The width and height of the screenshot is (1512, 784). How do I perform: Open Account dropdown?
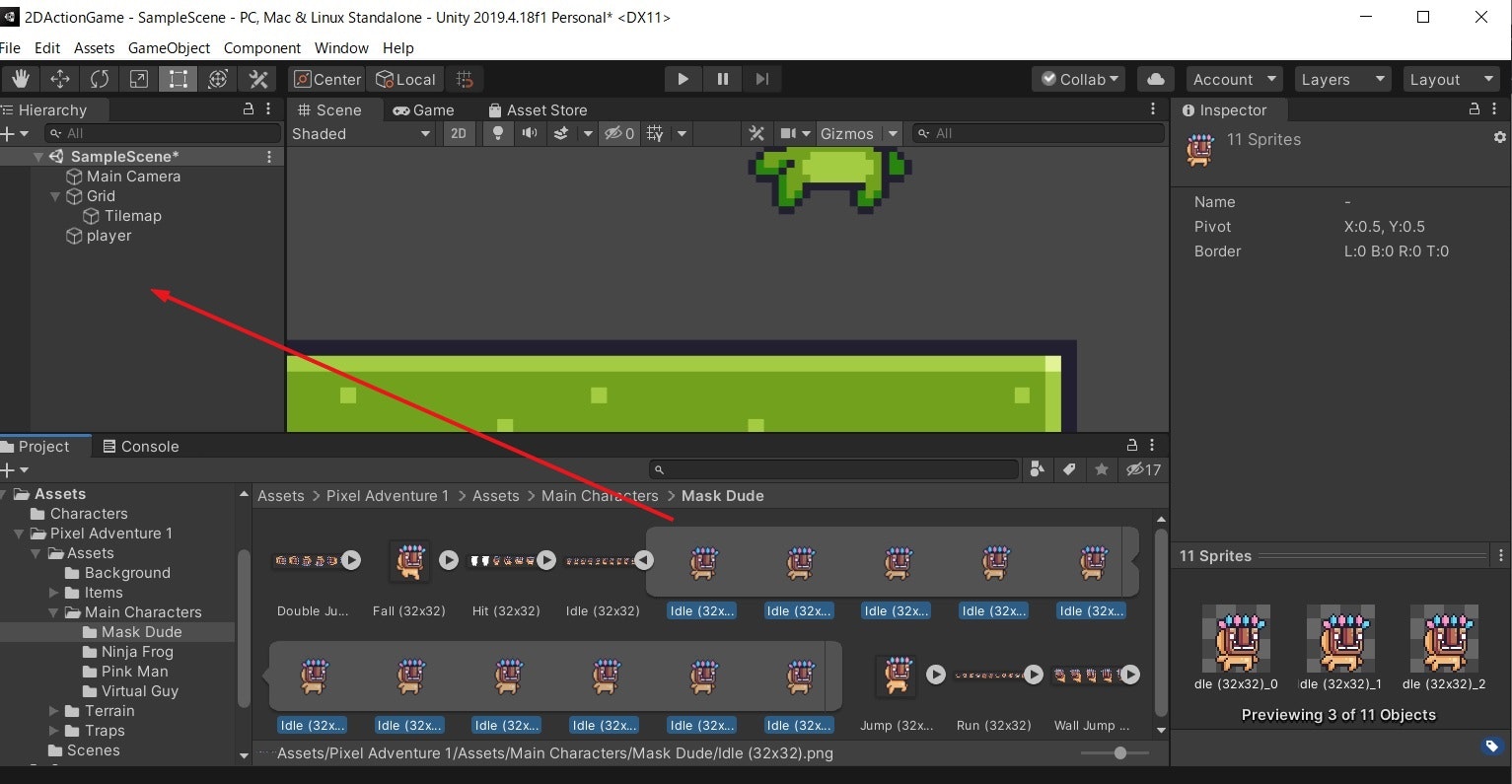[1235, 79]
